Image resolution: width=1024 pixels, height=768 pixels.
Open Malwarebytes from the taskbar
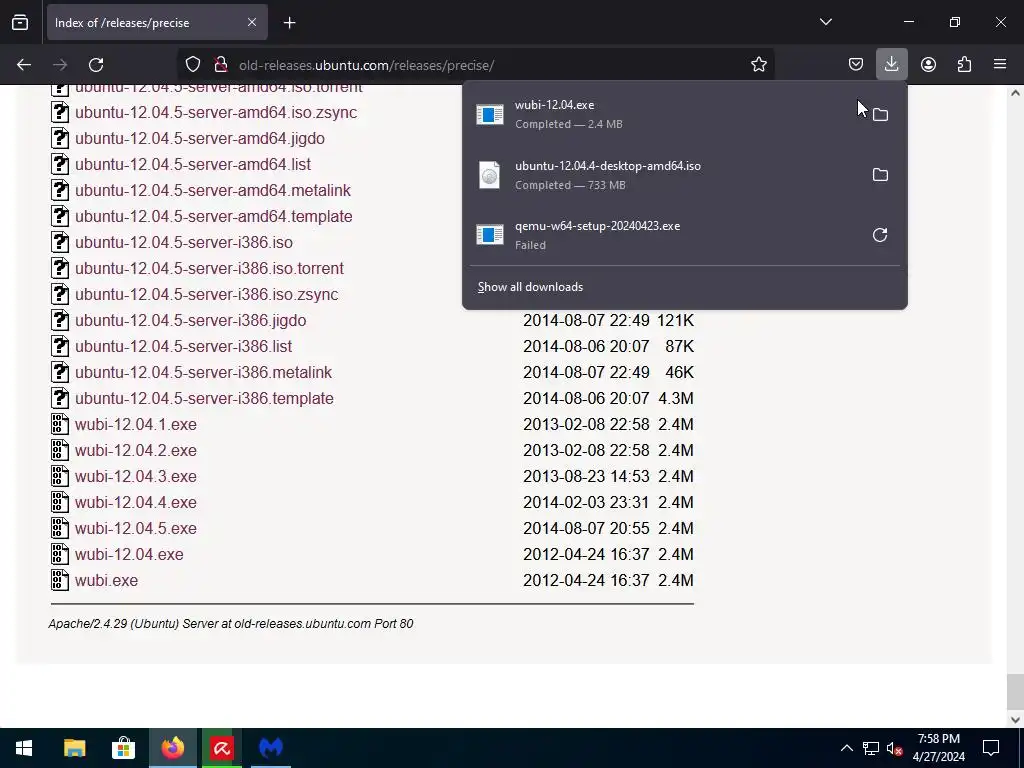(x=271, y=748)
